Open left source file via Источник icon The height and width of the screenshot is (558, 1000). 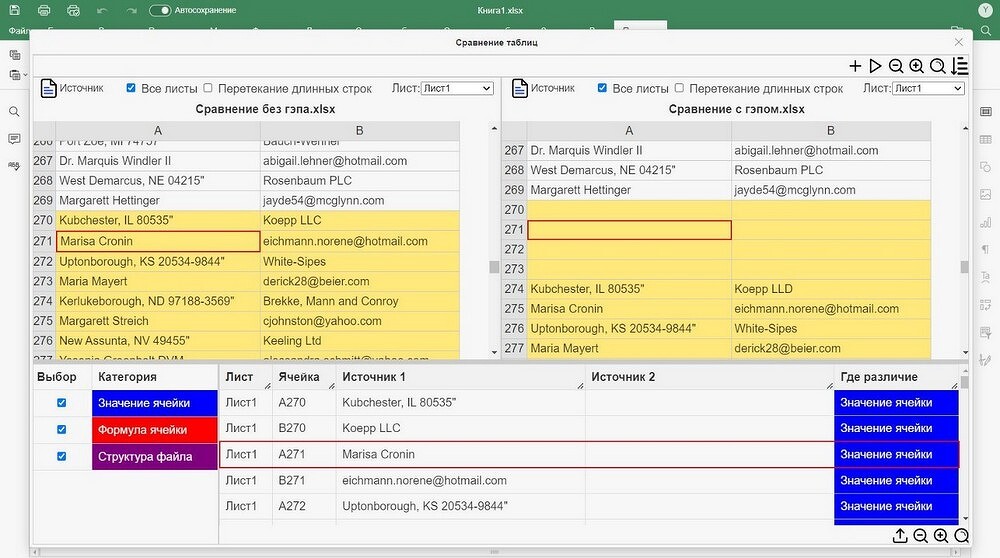48,89
